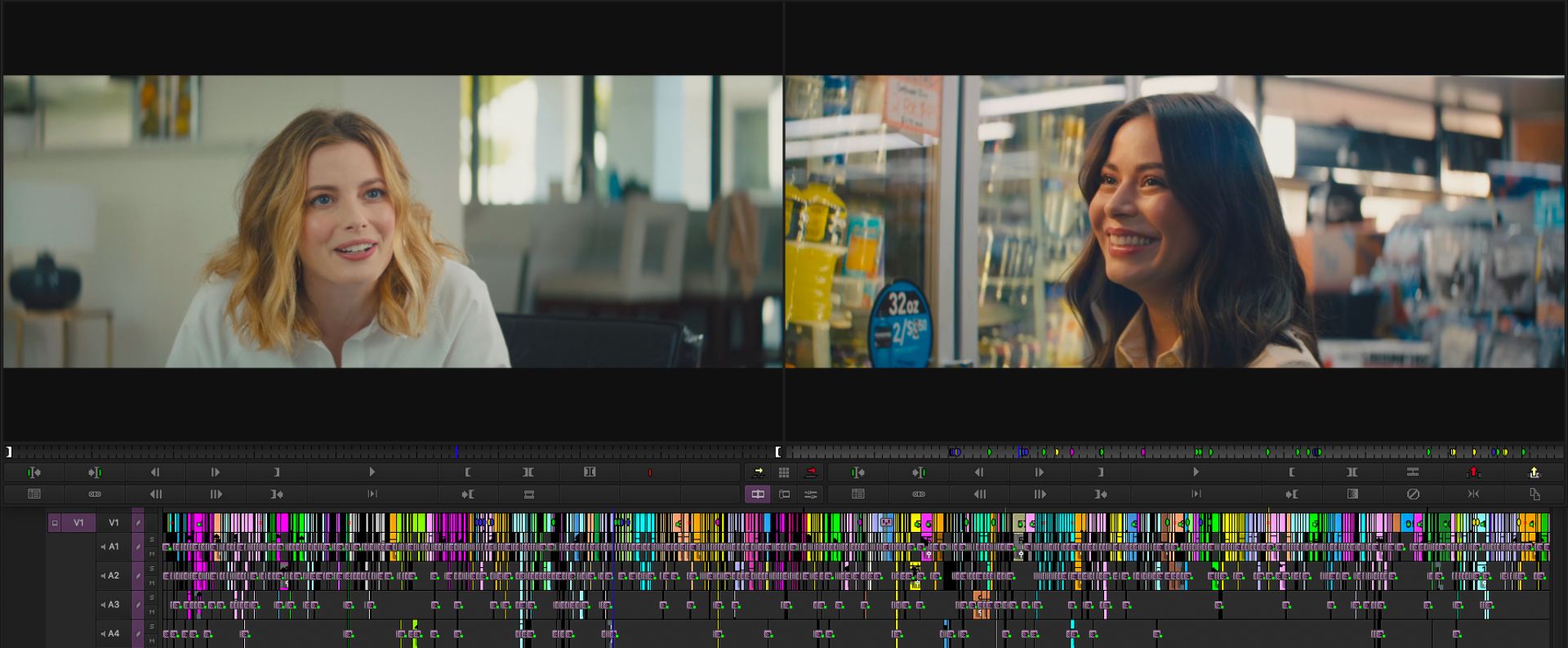Toggle the V1 video monitor square icon
The height and width of the screenshot is (648, 1568).
(55, 523)
